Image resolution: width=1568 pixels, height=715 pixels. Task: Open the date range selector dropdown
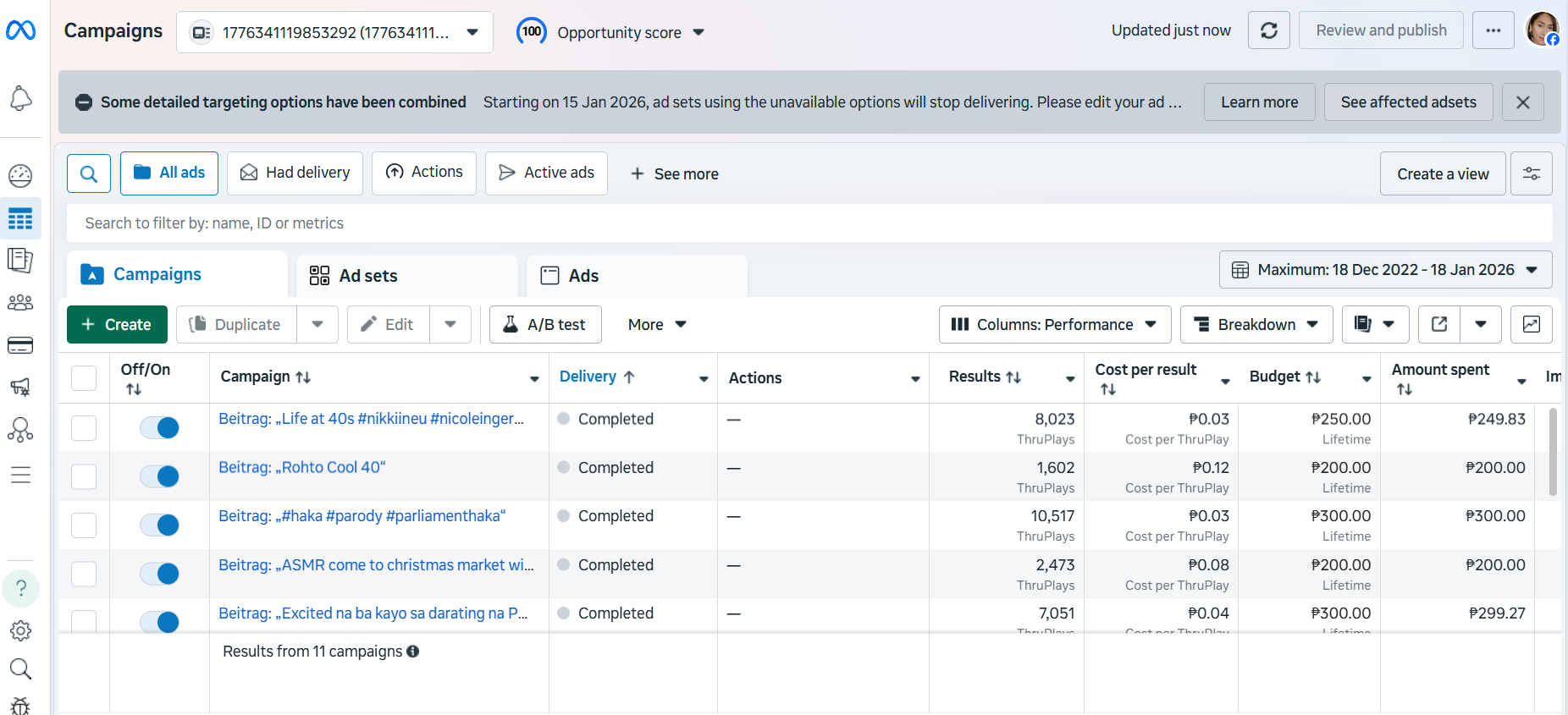click(1385, 270)
